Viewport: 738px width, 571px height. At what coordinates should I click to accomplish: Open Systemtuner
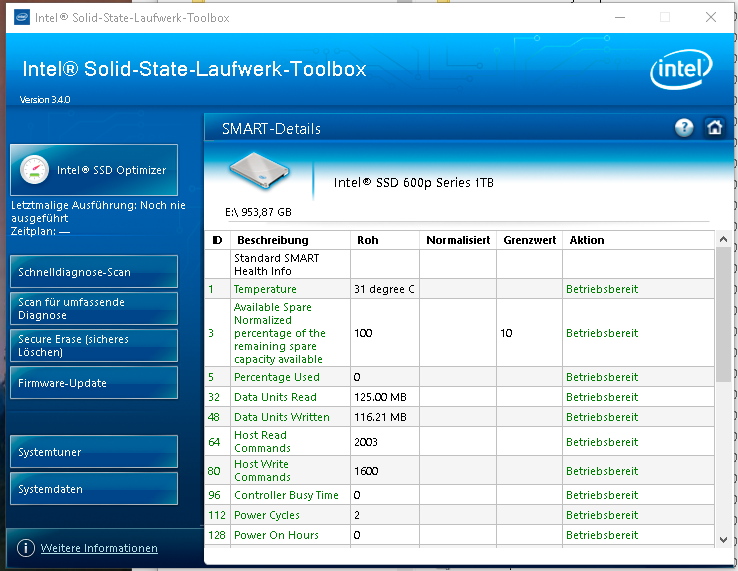pyautogui.click(x=94, y=452)
